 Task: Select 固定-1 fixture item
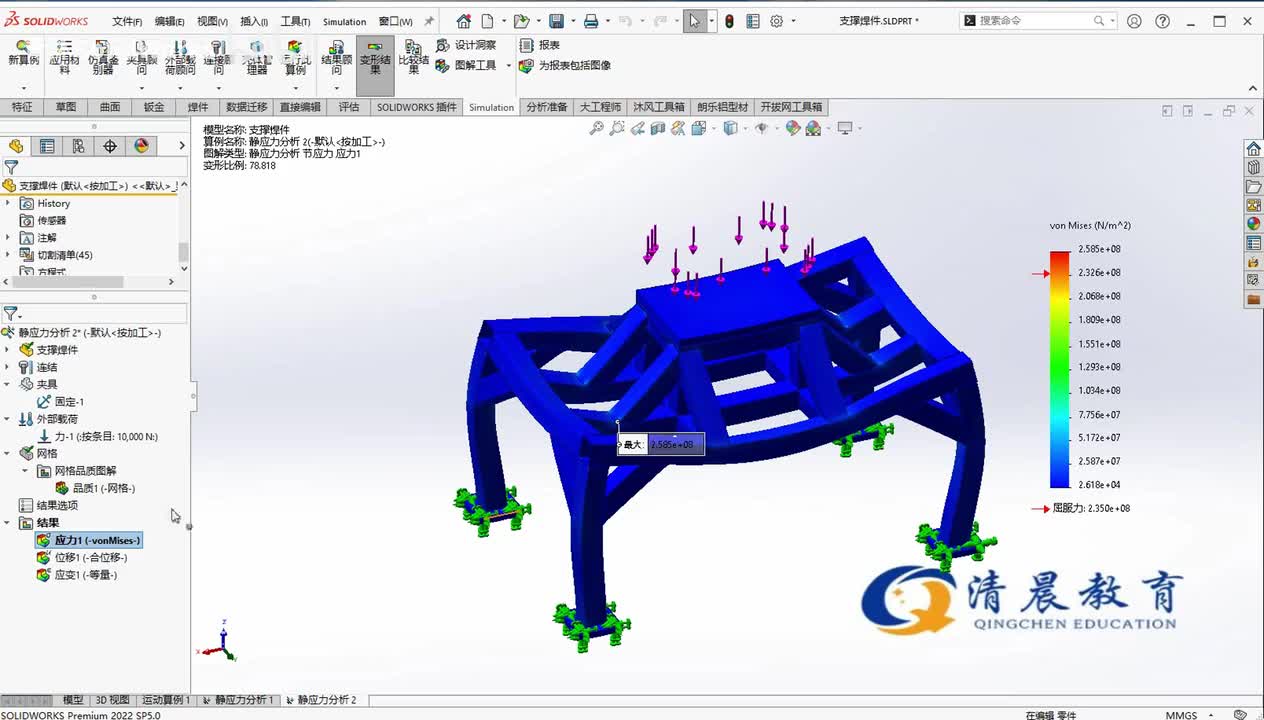click(60, 401)
